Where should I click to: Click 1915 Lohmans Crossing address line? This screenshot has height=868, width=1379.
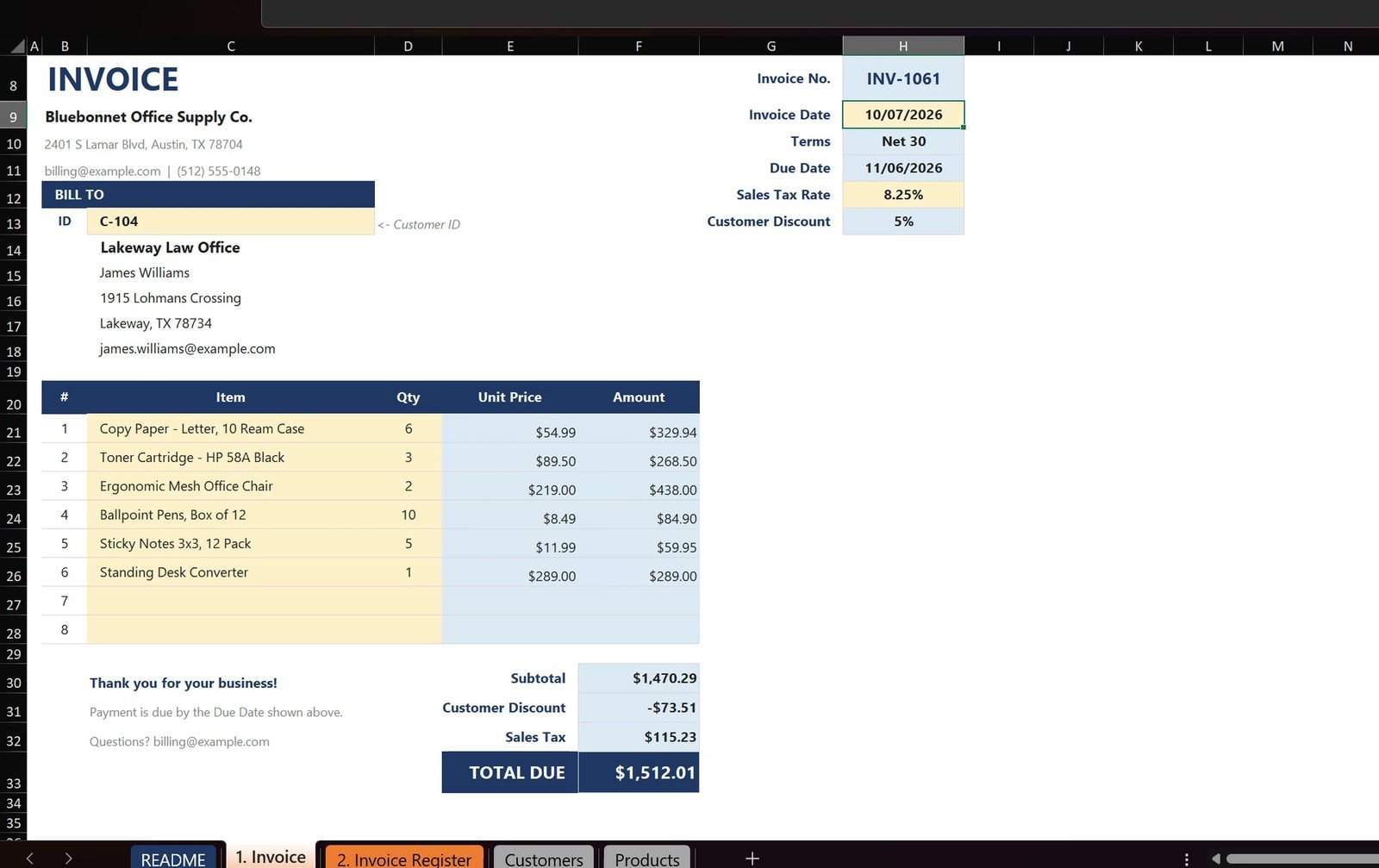pos(170,298)
